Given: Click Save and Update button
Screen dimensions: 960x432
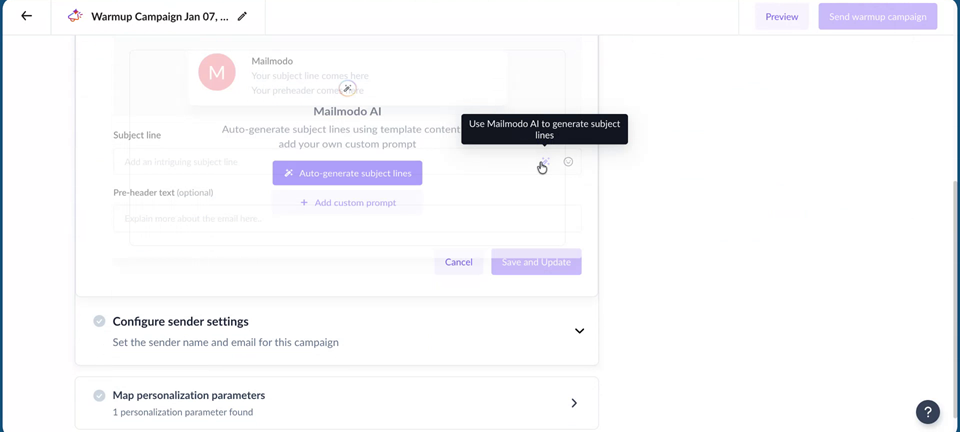Looking at the screenshot, I should [x=536, y=262].
